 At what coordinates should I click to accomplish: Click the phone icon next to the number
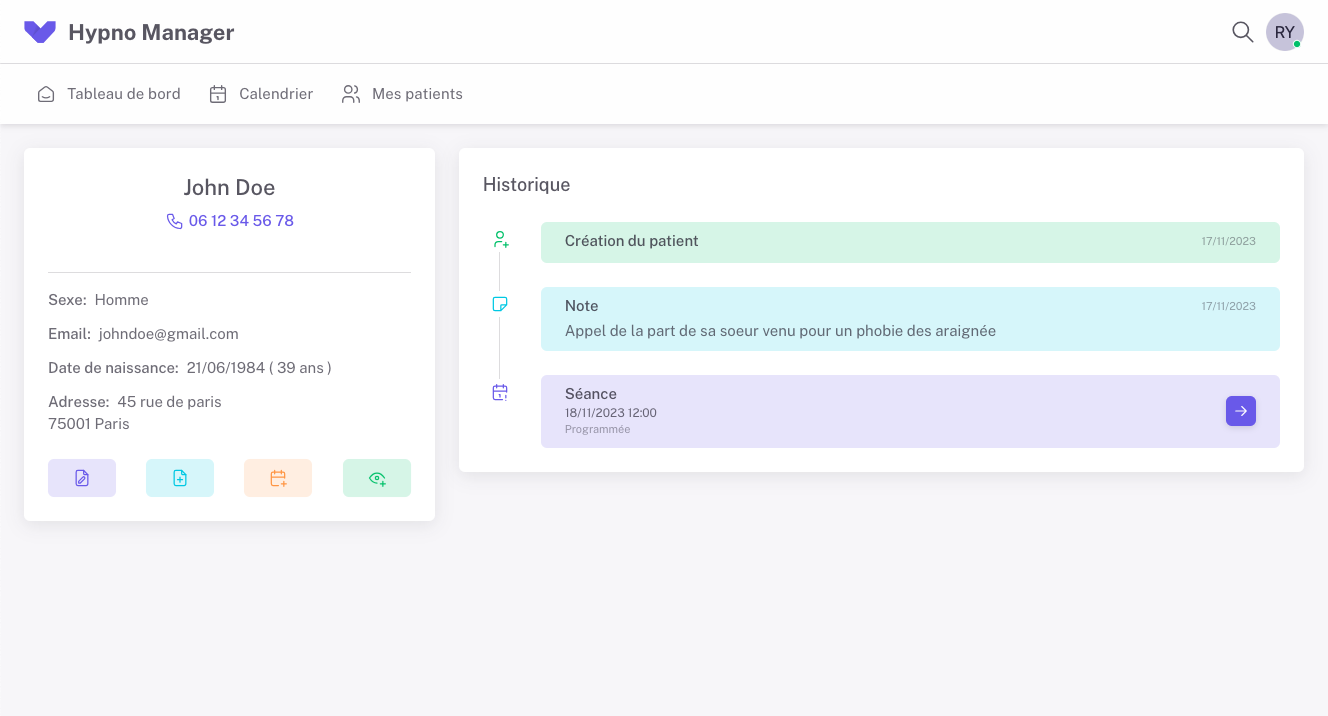174,220
